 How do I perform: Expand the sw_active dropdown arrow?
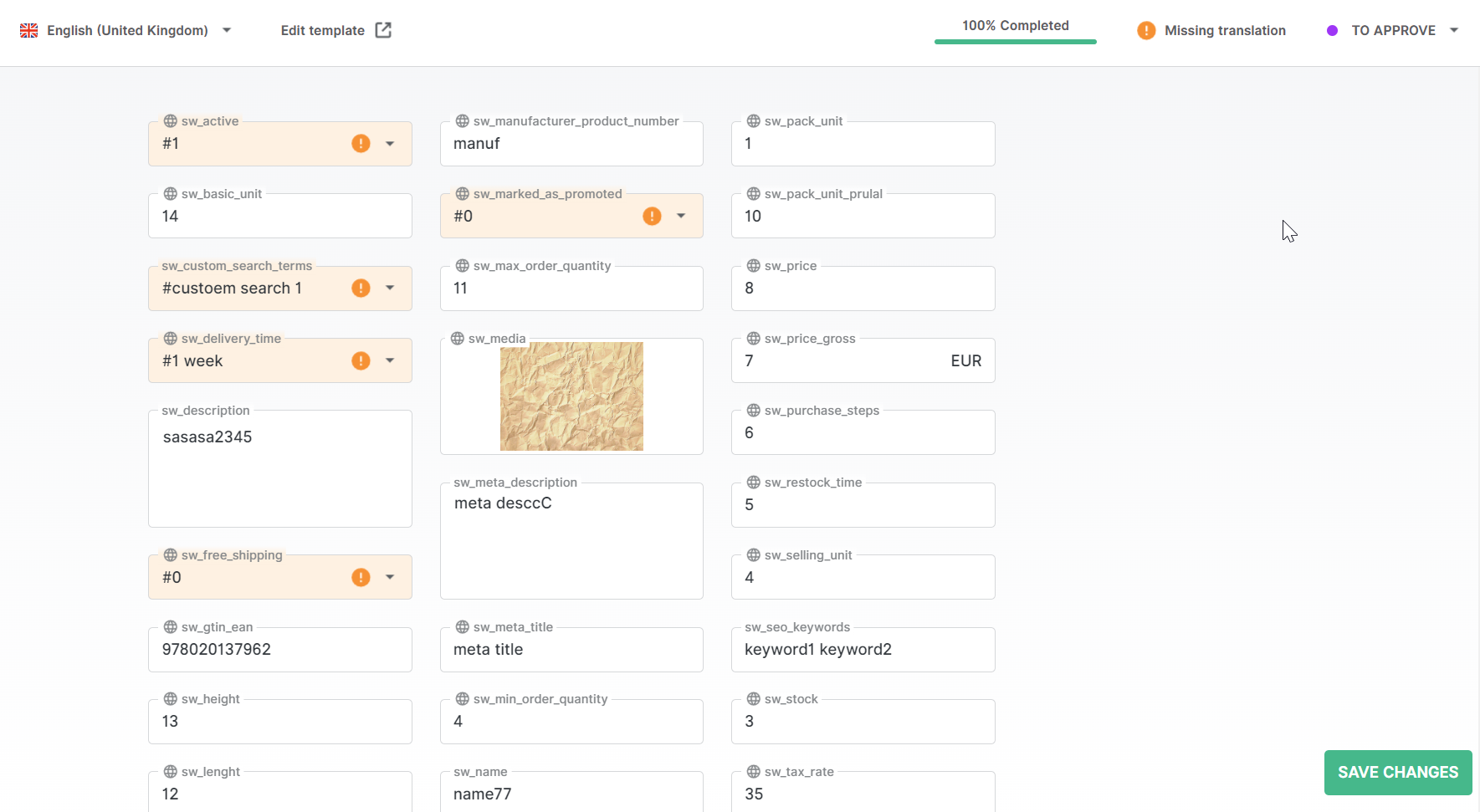pyautogui.click(x=390, y=144)
